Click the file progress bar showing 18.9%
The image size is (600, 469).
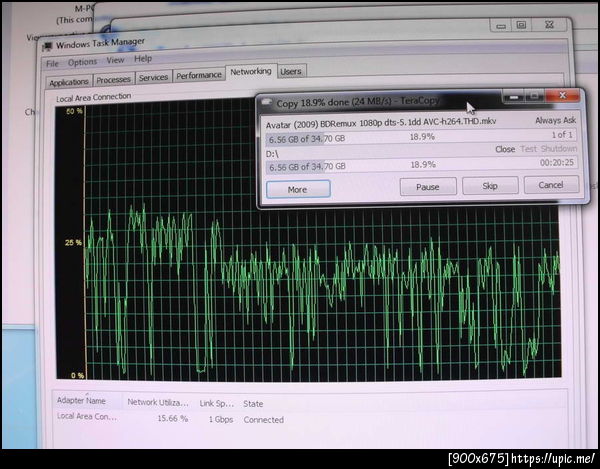pyautogui.click(x=421, y=137)
